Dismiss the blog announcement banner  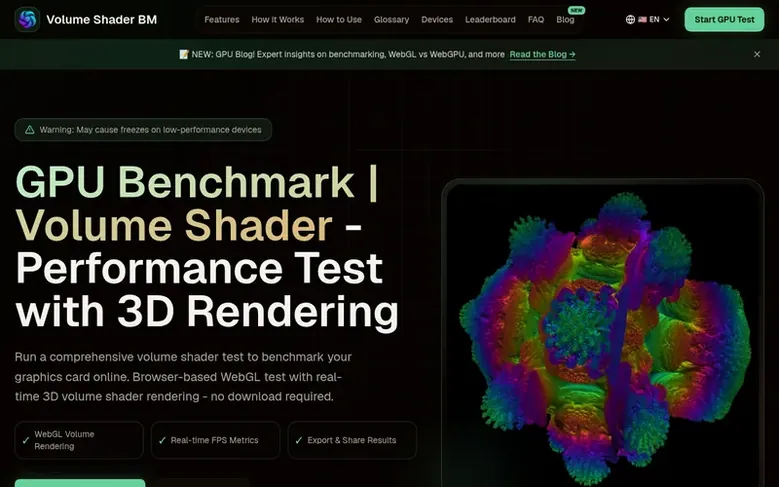click(x=757, y=54)
